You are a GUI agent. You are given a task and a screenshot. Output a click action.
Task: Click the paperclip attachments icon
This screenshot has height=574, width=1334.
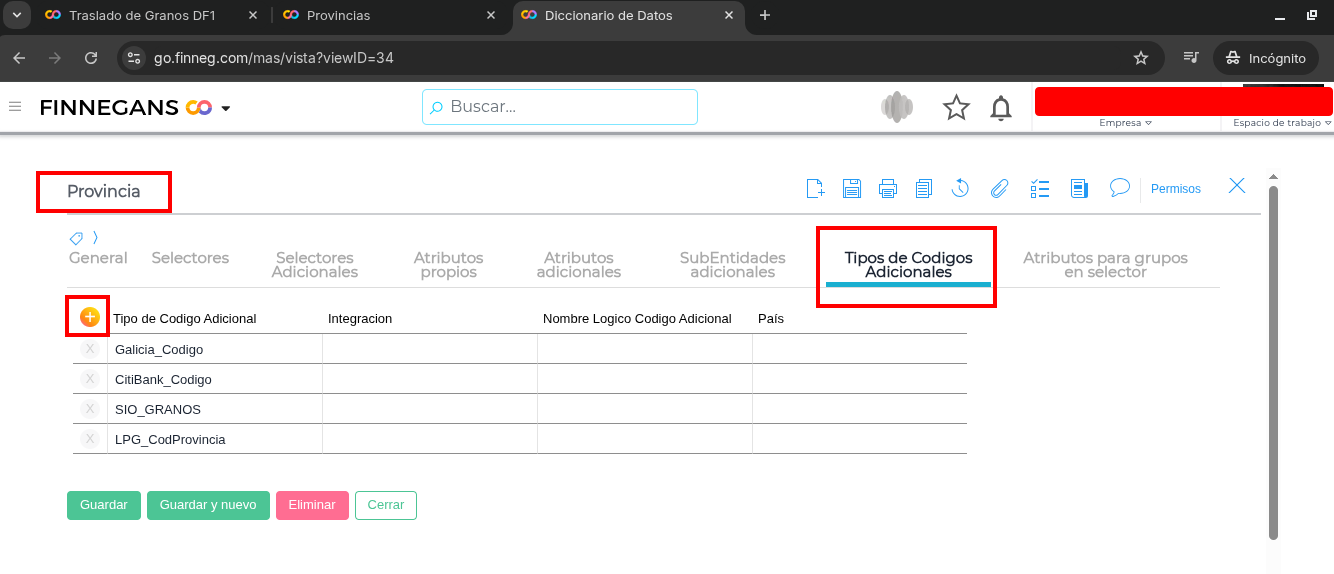tap(998, 188)
